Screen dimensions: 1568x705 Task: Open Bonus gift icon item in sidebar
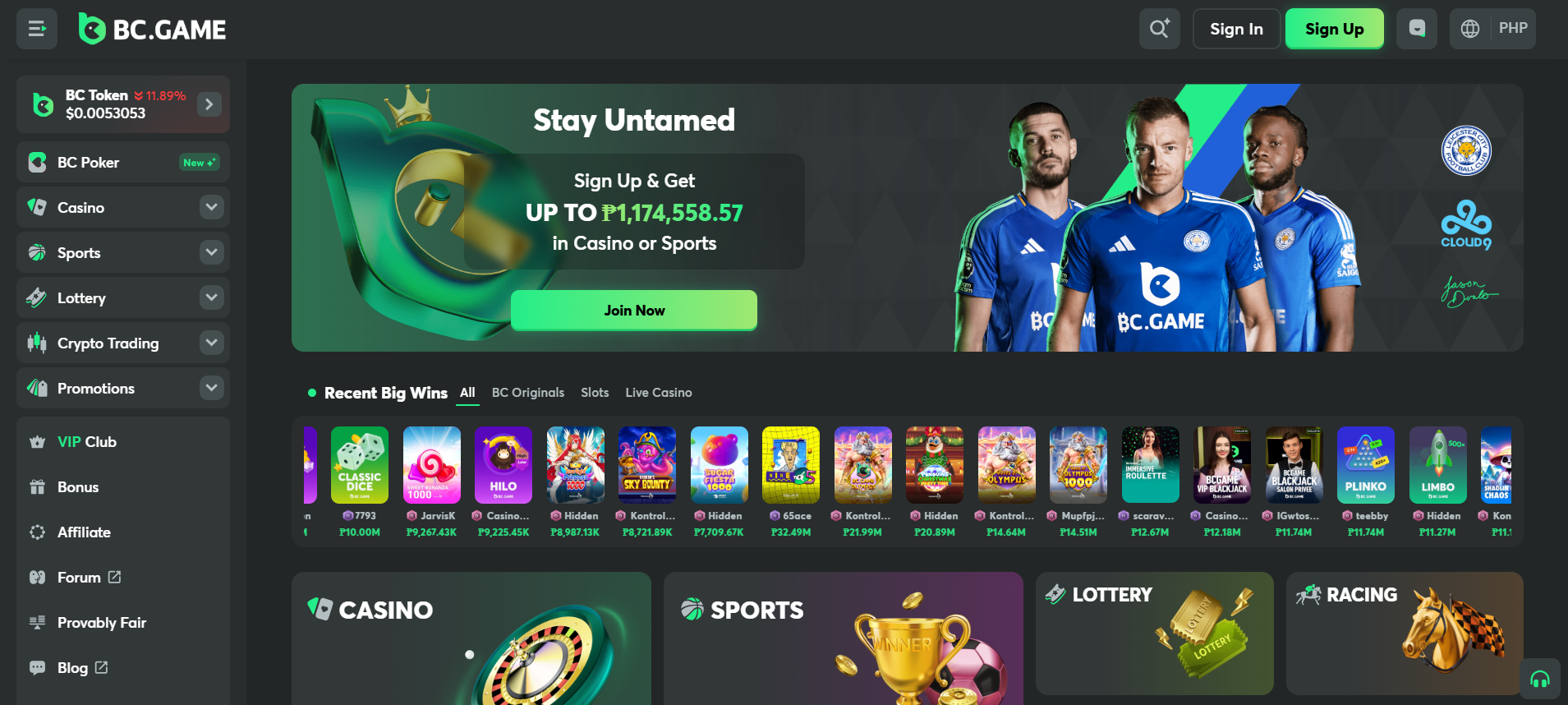coord(123,487)
